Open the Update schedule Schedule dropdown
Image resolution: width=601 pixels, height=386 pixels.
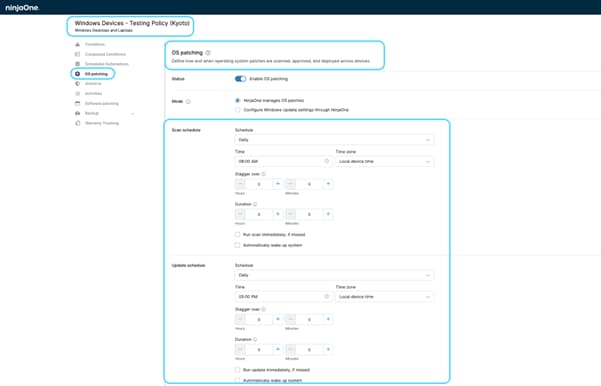(334, 275)
